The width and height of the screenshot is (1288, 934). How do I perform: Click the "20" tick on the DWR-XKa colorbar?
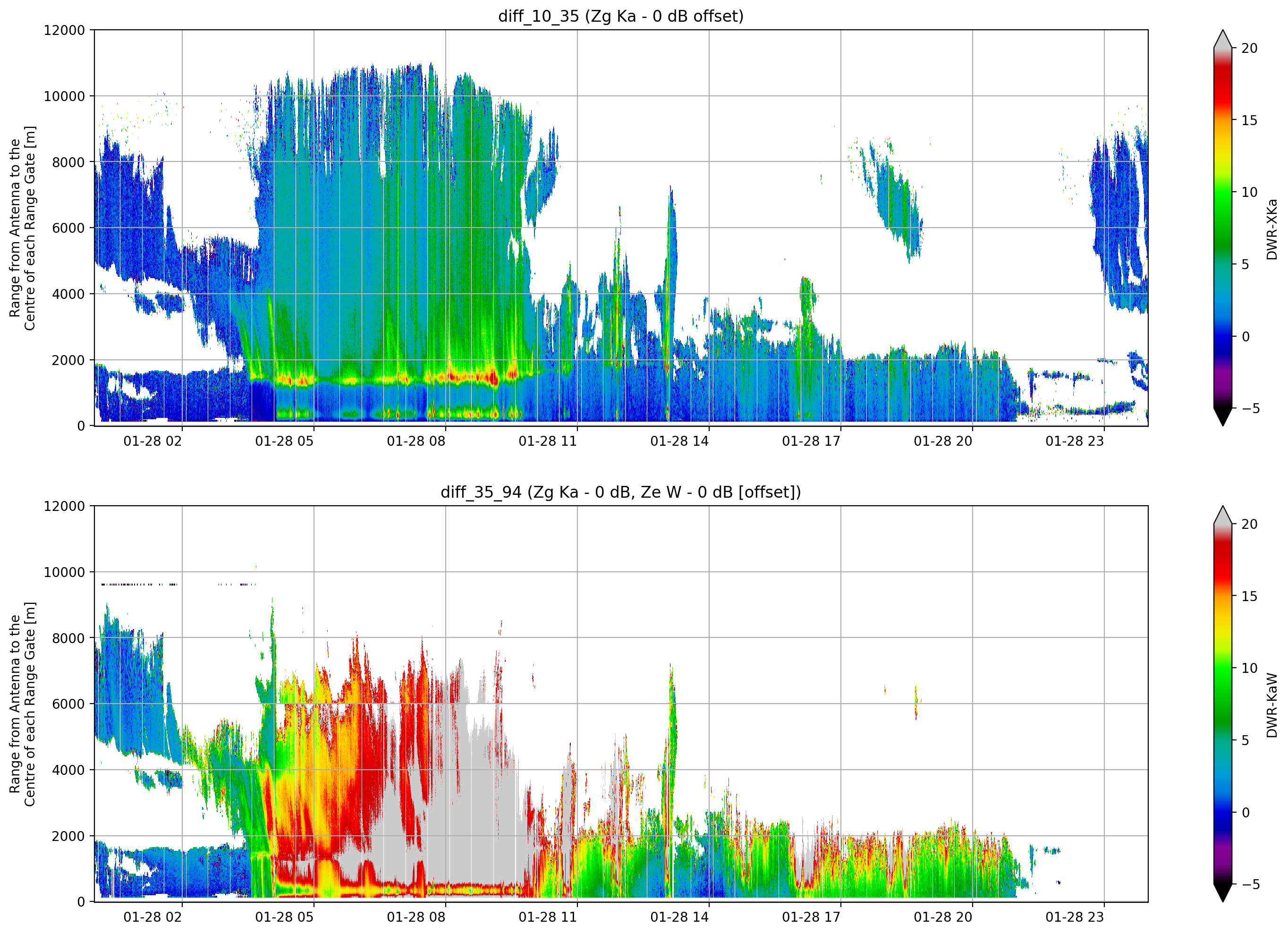tap(1249, 48)
